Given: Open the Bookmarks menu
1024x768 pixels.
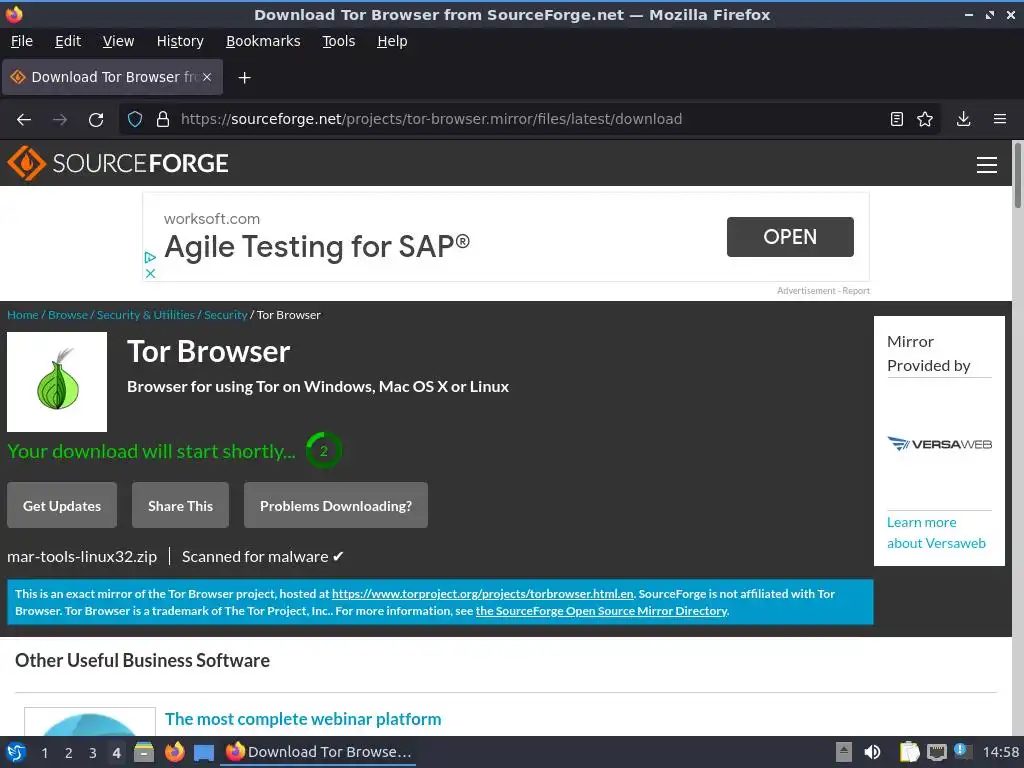Looking at the screenshot, I should click(263, 41).
